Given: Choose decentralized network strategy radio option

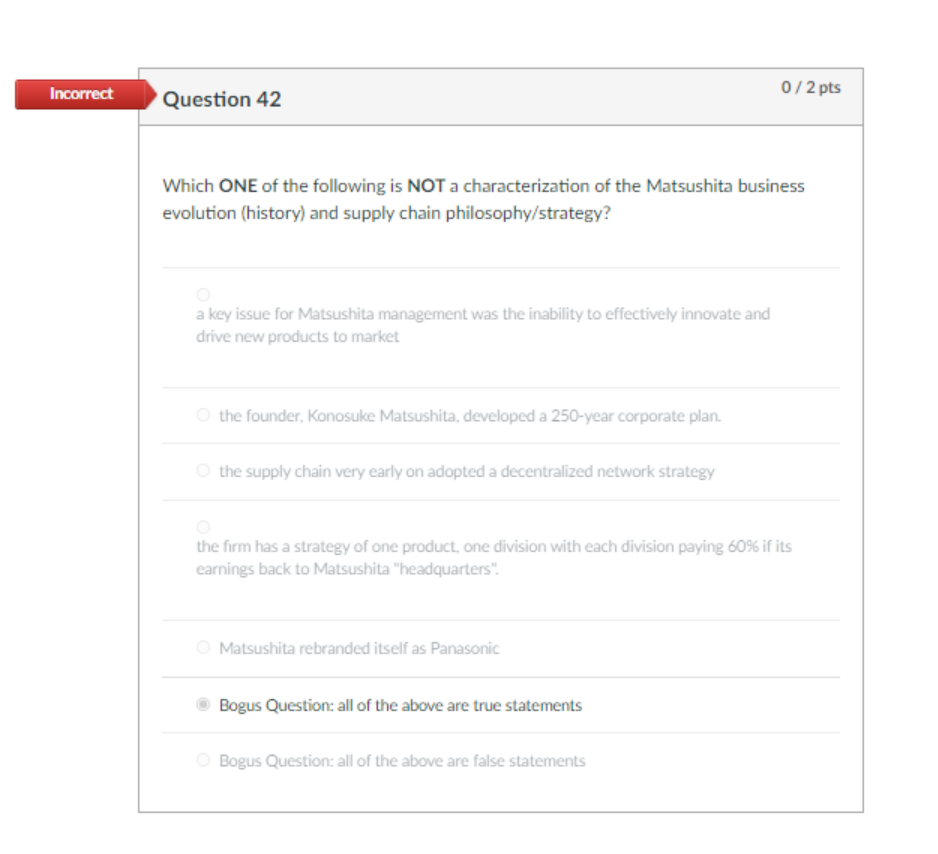Looking at the screenshot, I should [203, 470].
